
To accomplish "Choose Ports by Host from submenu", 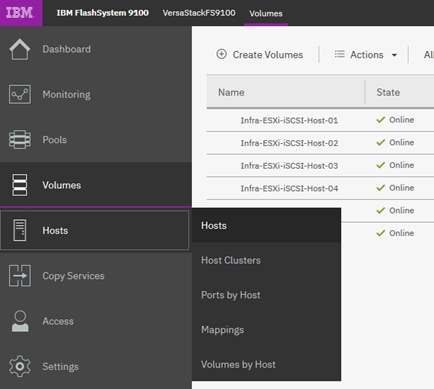I will click(x=231, y=295).
